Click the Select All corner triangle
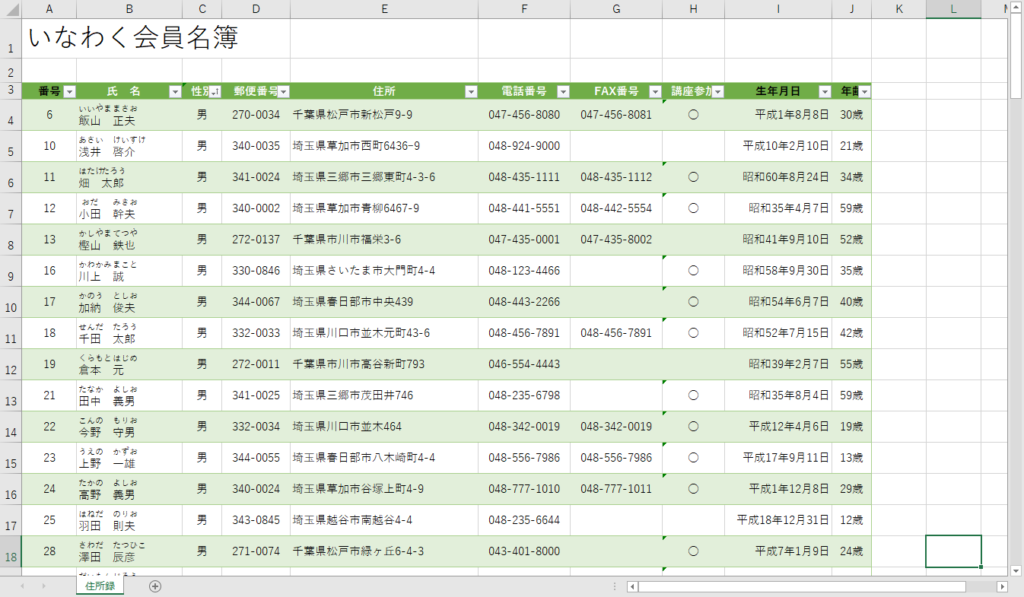1024x597 pixels. [11, 9]
